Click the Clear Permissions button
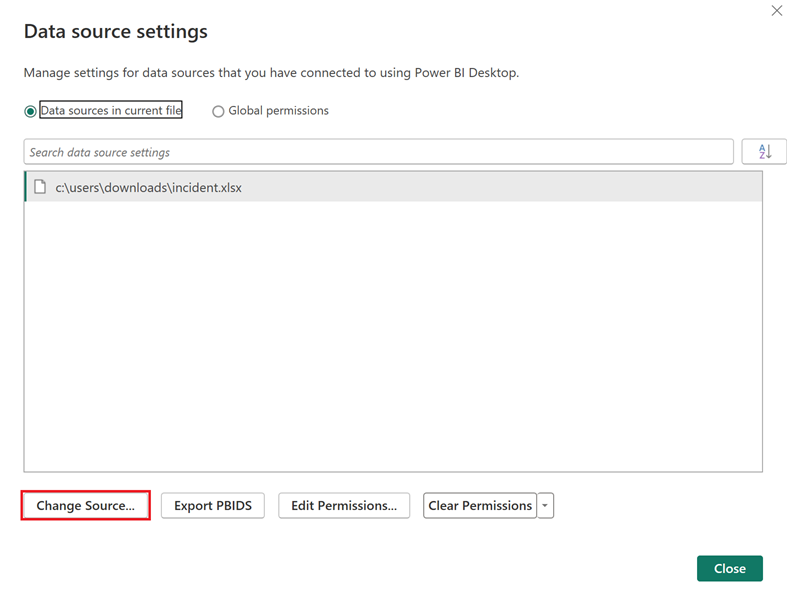The image size is (787, 601). tap(480, 506)
